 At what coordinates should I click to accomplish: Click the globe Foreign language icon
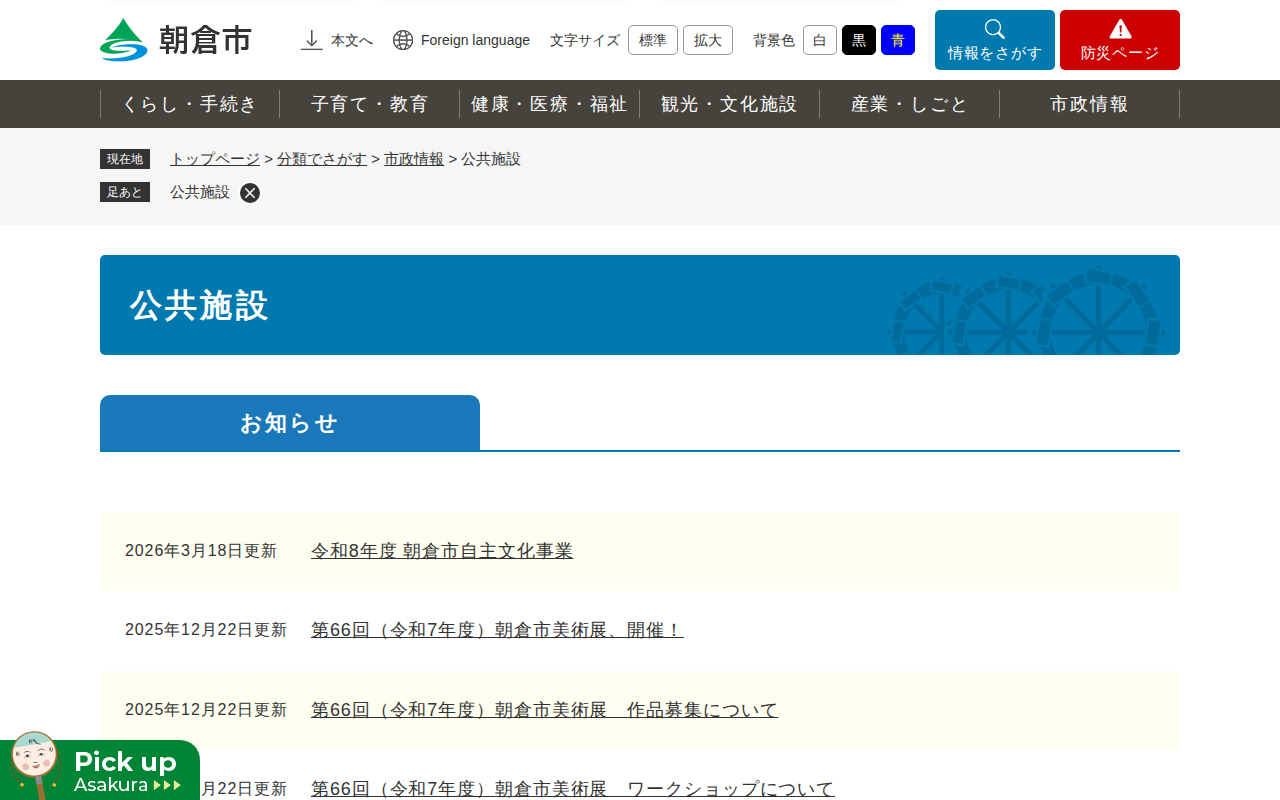(x=403, y=40)
